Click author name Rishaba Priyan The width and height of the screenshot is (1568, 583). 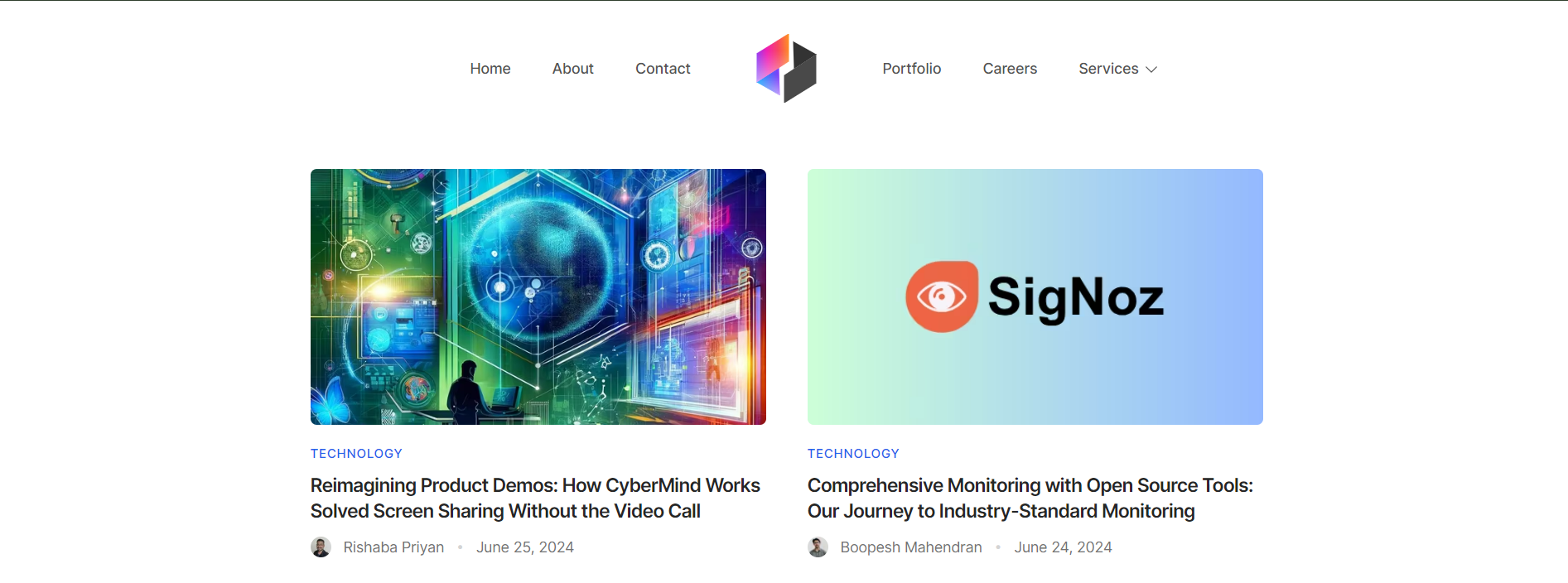(x=393, y=547)
